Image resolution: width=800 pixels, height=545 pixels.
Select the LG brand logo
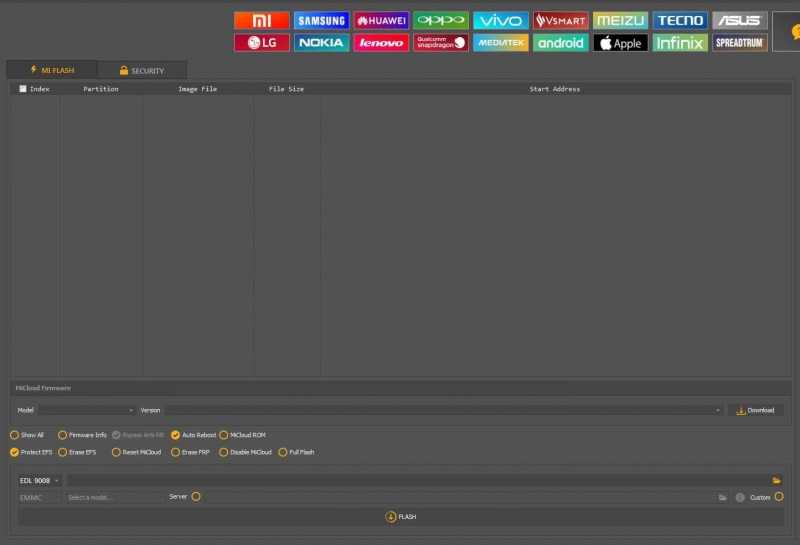coord(262,43)
